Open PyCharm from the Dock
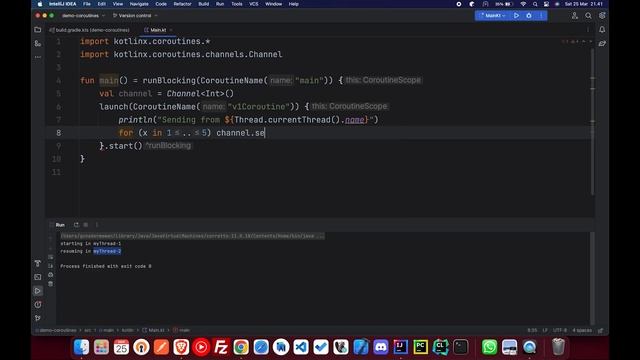 [x=420, y=347]
